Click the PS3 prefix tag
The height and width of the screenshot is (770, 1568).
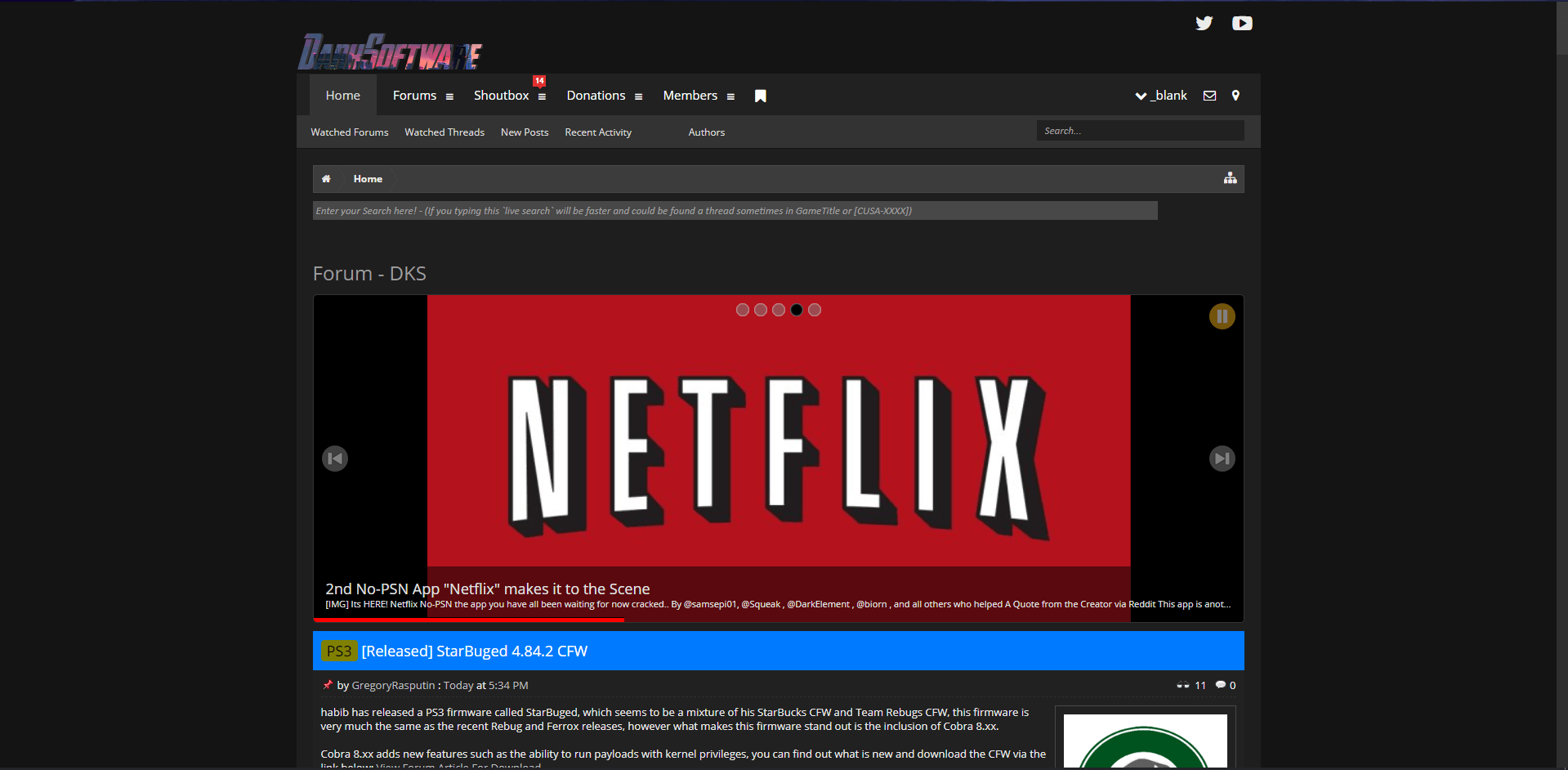[x=339, y=651]
